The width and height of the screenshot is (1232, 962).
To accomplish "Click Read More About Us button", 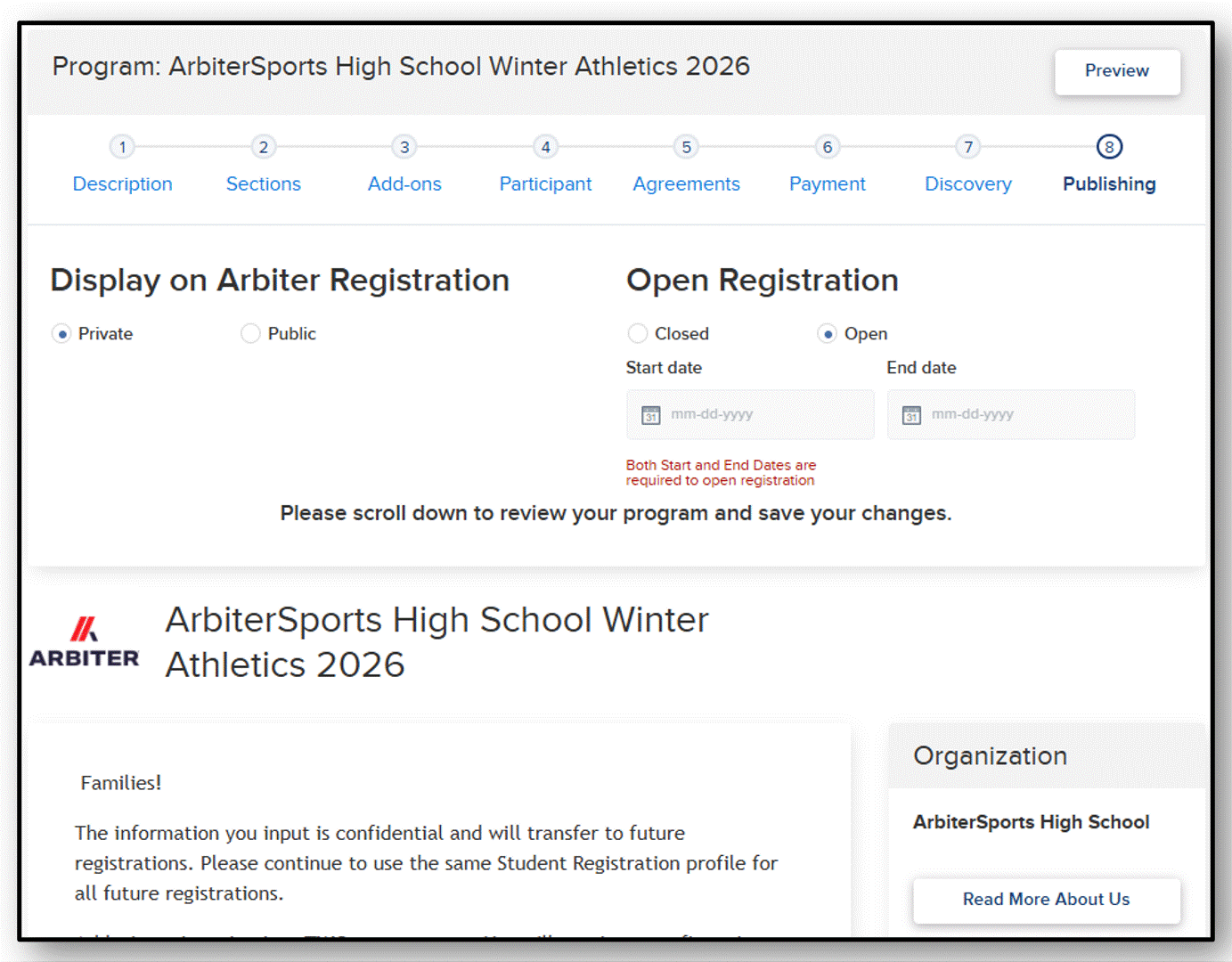I will click(x=1046, y=900).
